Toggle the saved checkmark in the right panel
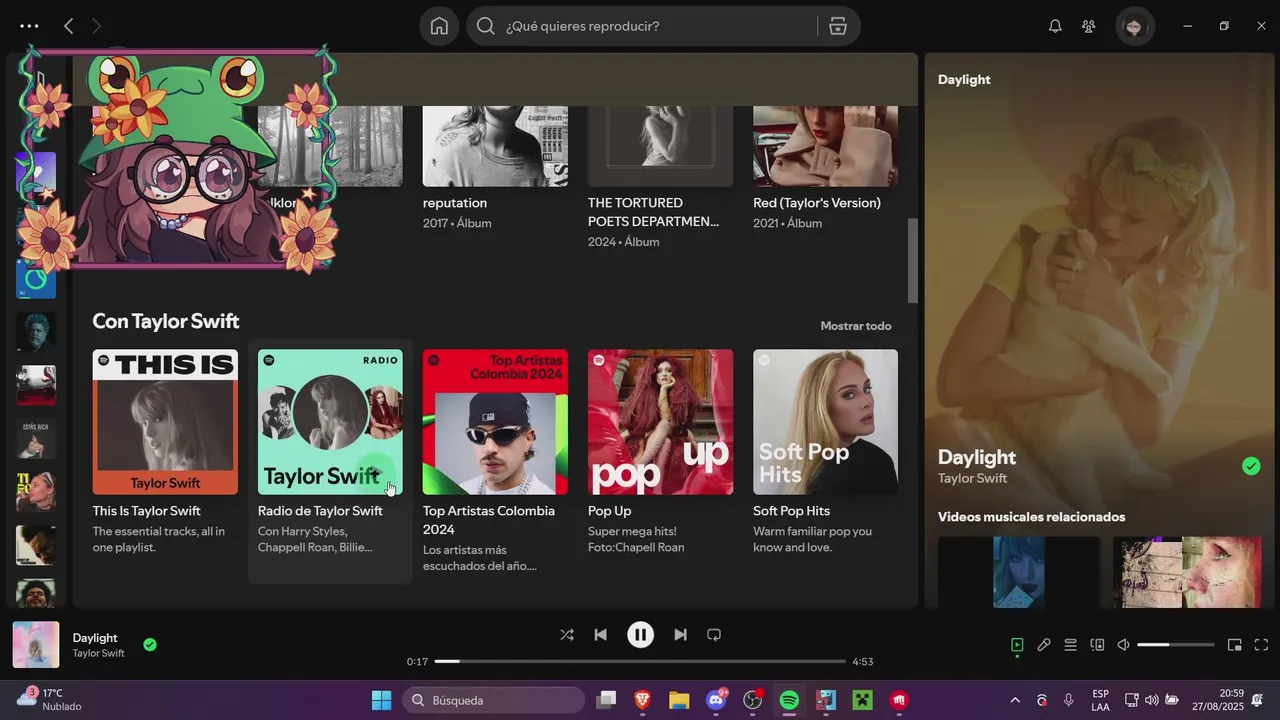This screenshot has width=1280, height=720. click(x=1251, y=466)
